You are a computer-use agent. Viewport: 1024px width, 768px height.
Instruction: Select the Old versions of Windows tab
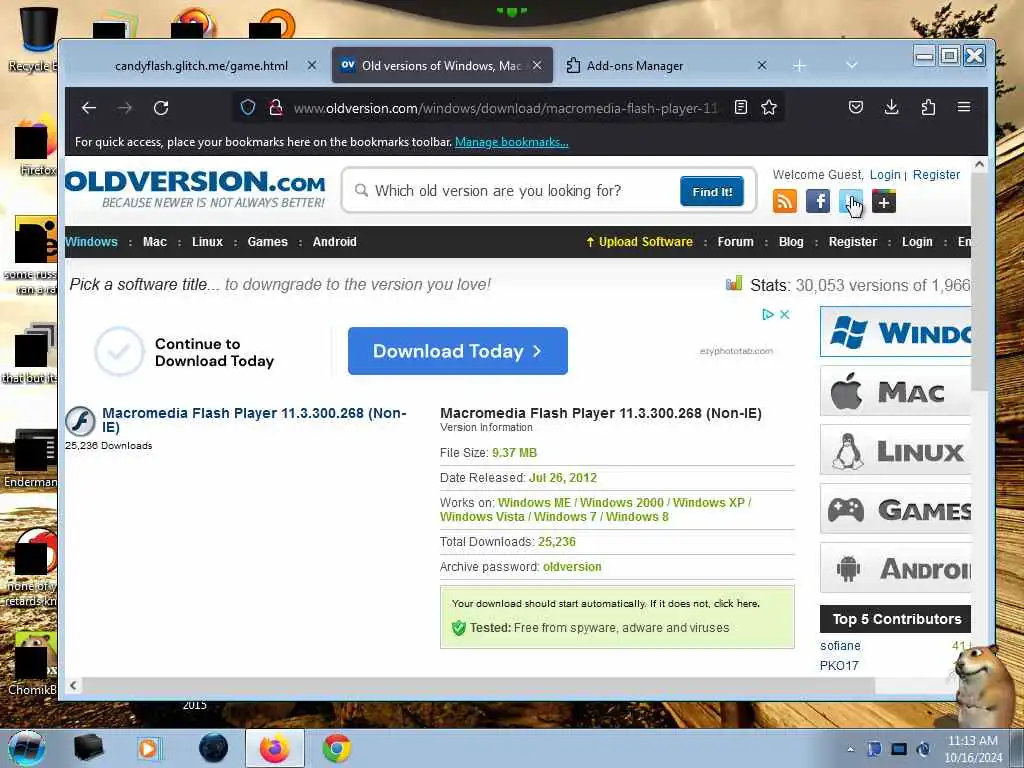442,65
